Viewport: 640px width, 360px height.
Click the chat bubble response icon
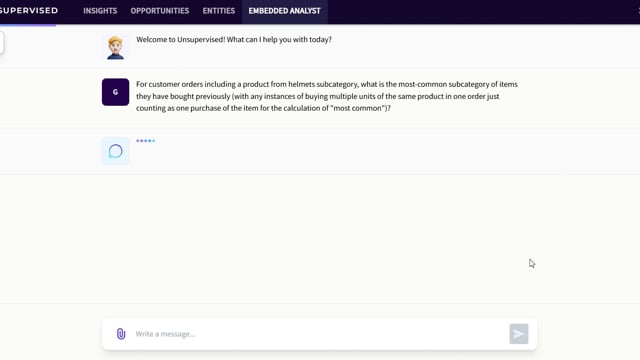[x=116, y=151]
